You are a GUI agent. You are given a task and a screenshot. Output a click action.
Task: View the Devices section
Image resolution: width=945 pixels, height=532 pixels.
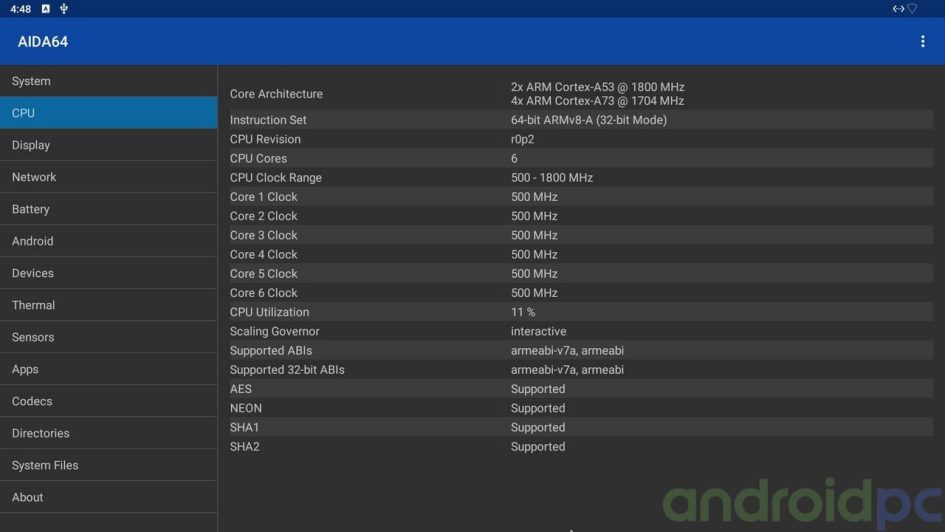(108, 273)
